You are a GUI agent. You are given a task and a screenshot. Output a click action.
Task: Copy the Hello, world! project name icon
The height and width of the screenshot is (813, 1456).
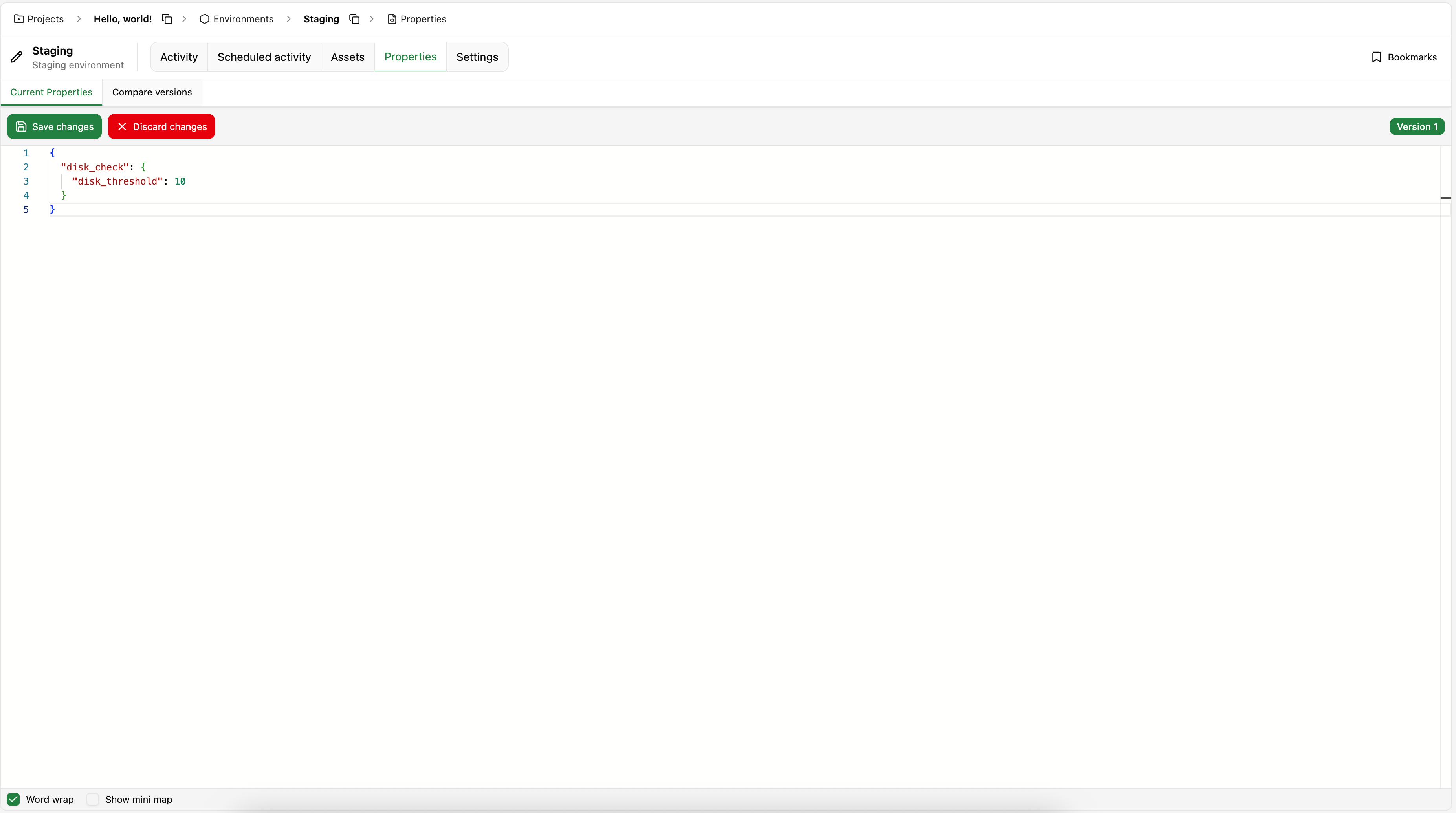pos(167,19)
